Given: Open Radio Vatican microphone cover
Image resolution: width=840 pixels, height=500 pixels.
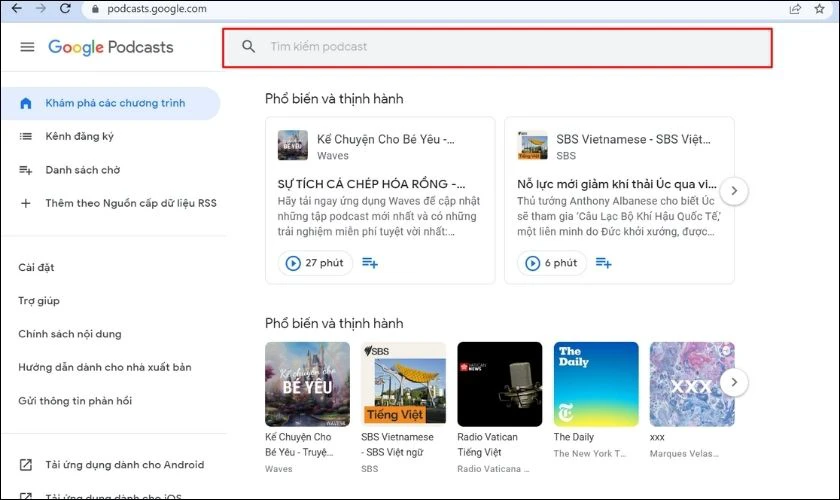Looking at the screenshot, I should pos(500,384).
